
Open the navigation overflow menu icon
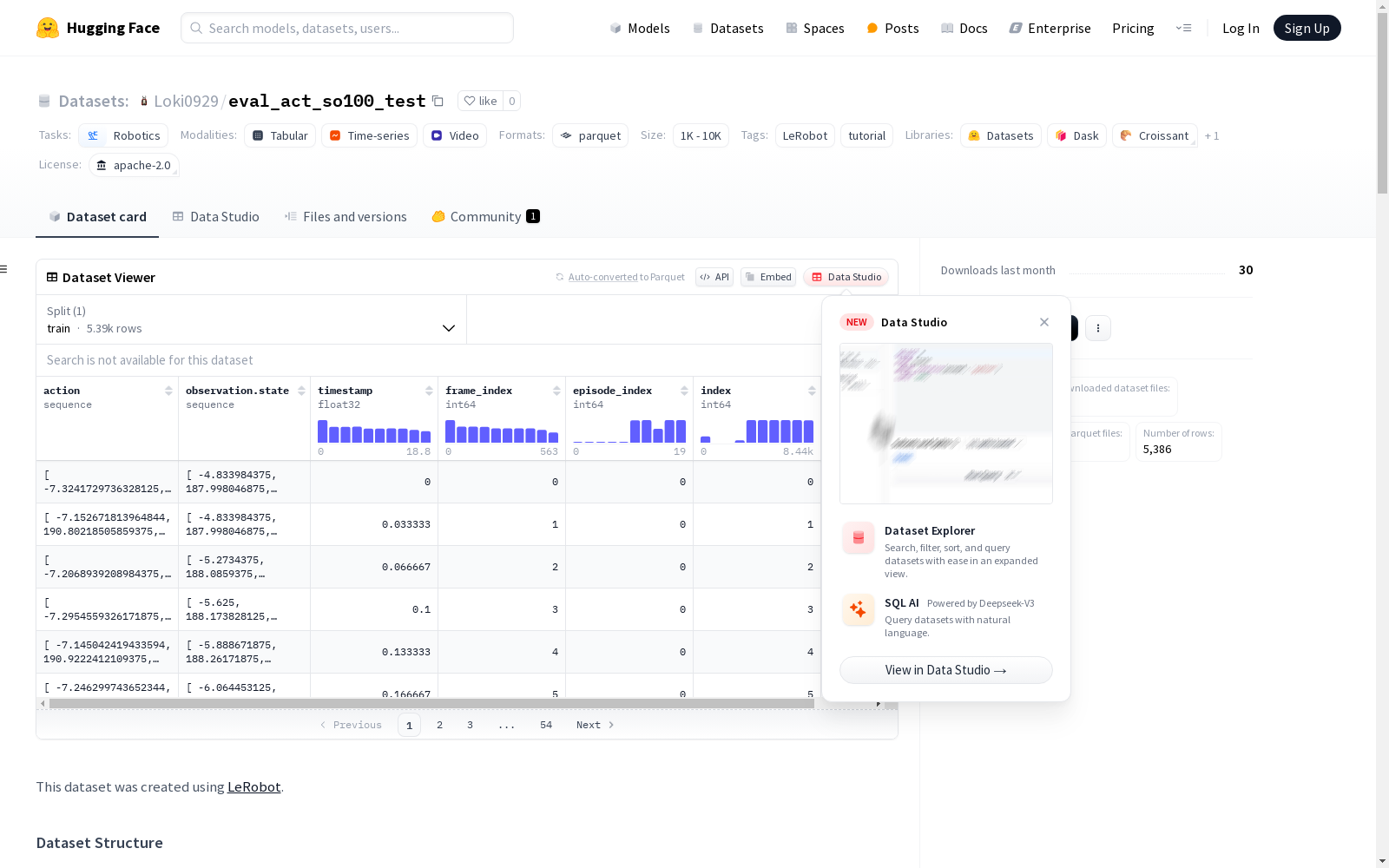(1184, 28)
